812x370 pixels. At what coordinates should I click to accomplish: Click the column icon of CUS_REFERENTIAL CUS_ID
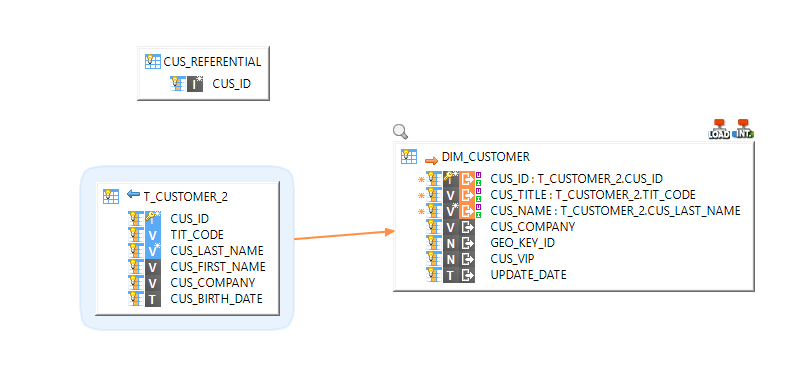(178, 84)
